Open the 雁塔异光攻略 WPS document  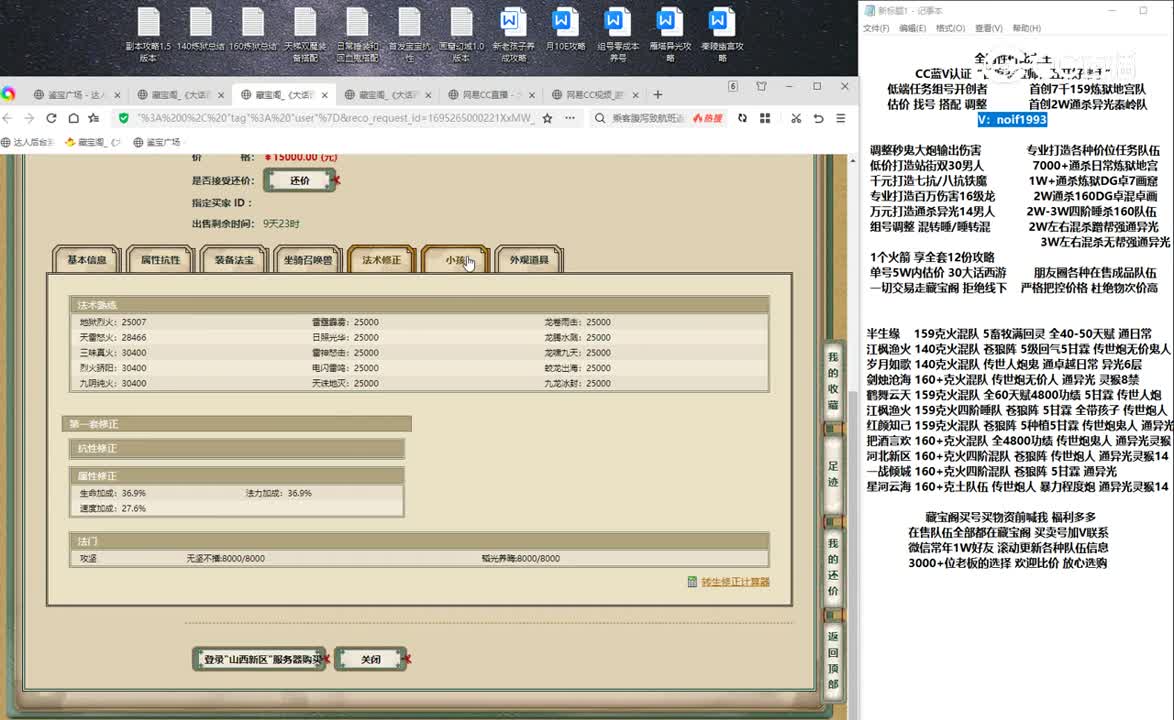(670, 35)
